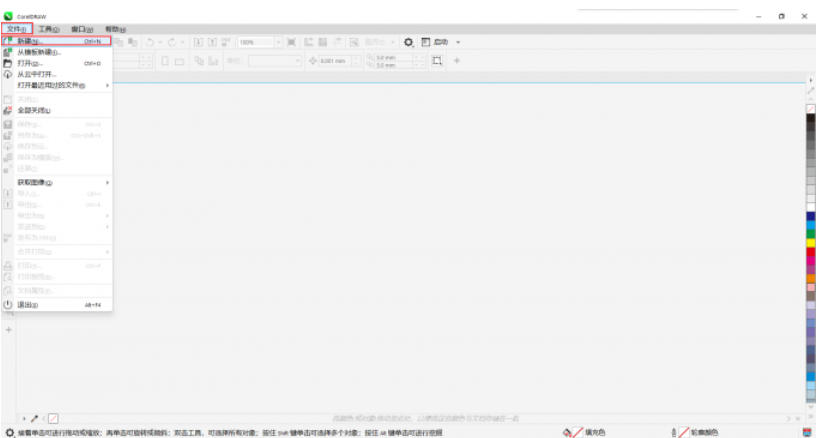This screenshot has width=816, height=438.
Task: Click the new document icon beside 新建
Action: (8, 41)
